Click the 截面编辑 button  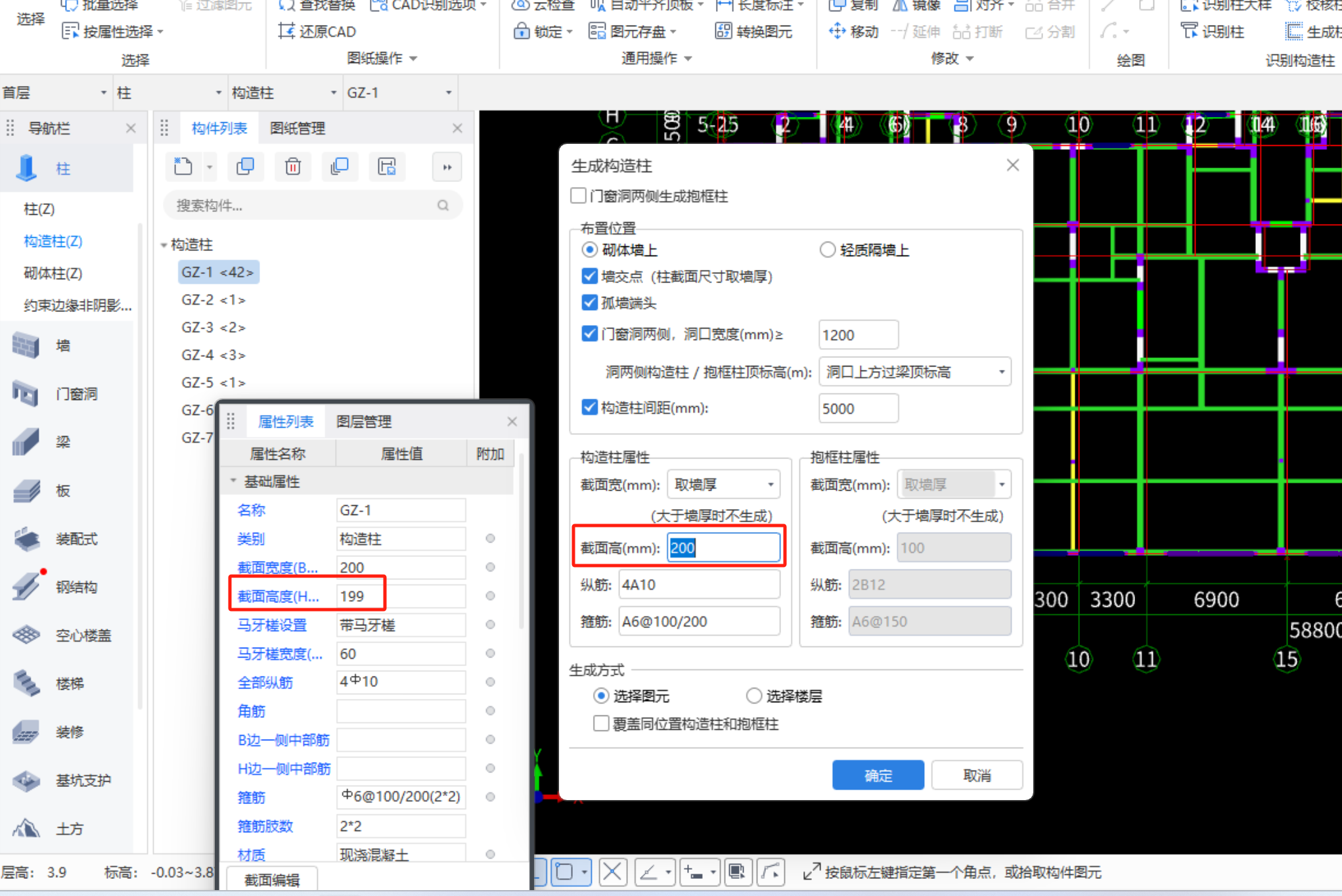tap(272, 880)
